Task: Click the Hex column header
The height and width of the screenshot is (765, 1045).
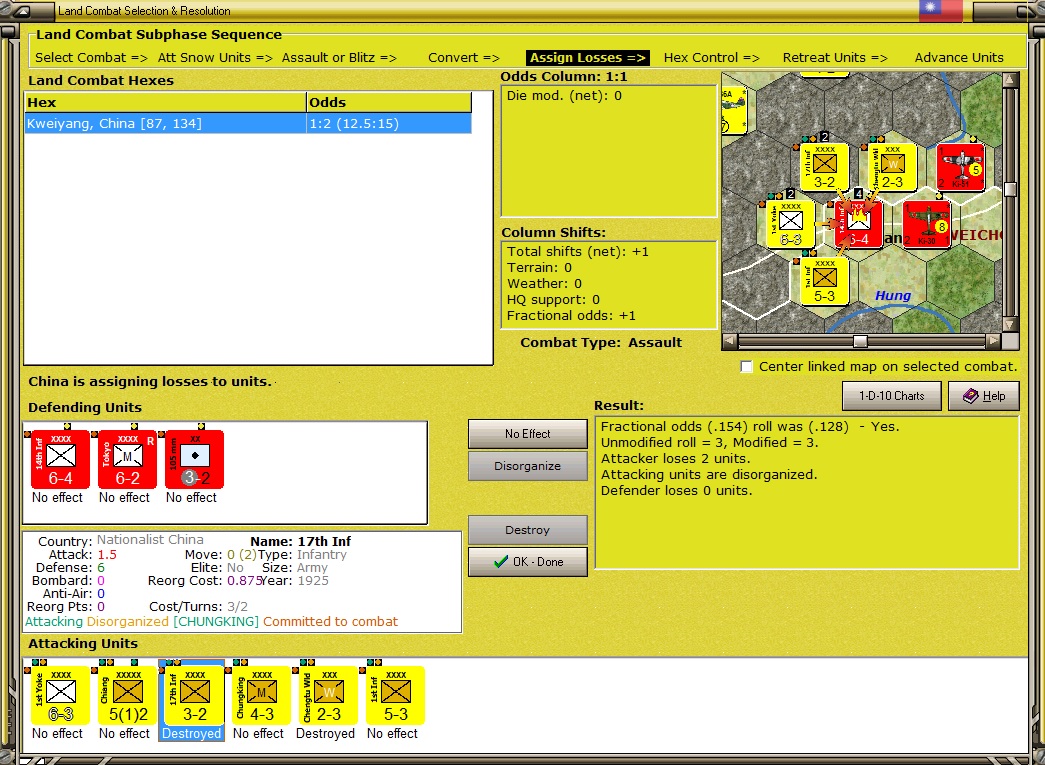Action: coord(165,102)
